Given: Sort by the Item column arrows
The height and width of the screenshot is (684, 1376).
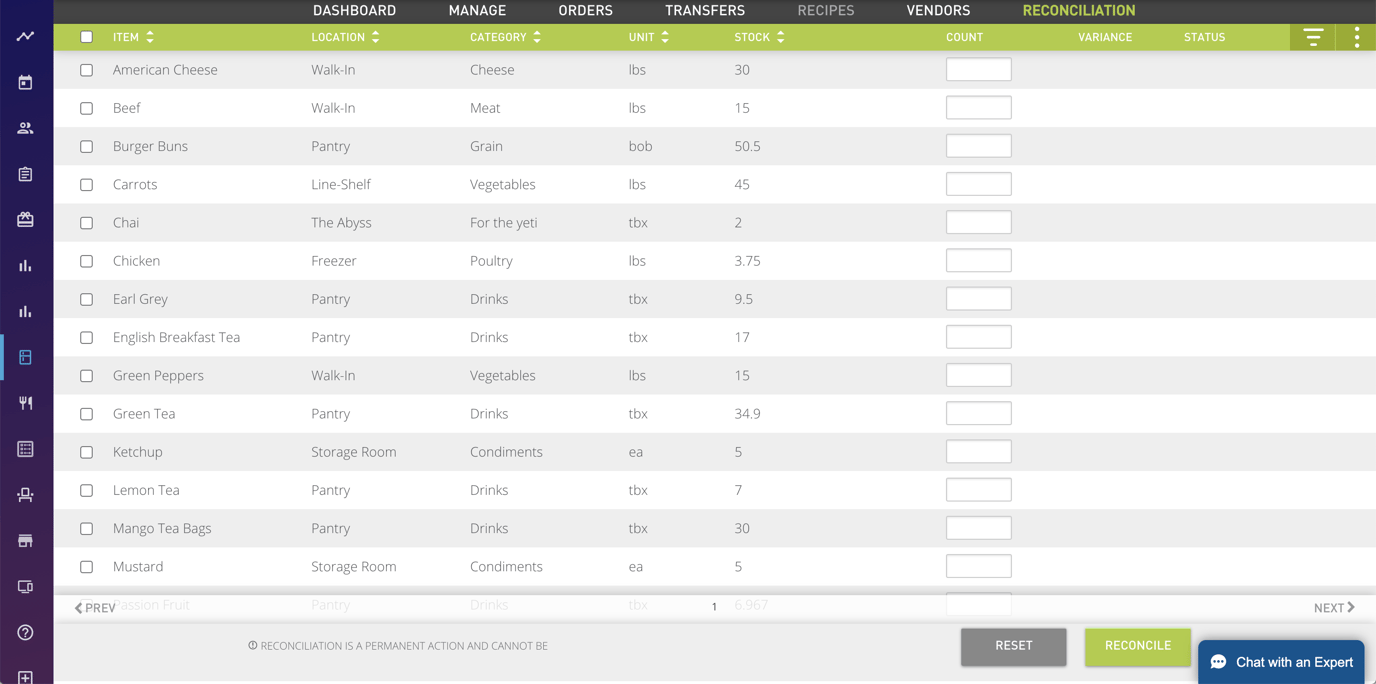Looking at the screenshot, I should [x=150, y=37].
